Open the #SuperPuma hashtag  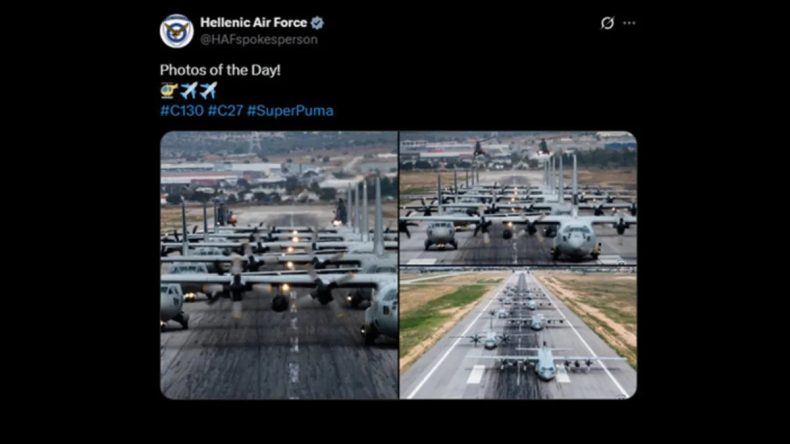(290, 111)
